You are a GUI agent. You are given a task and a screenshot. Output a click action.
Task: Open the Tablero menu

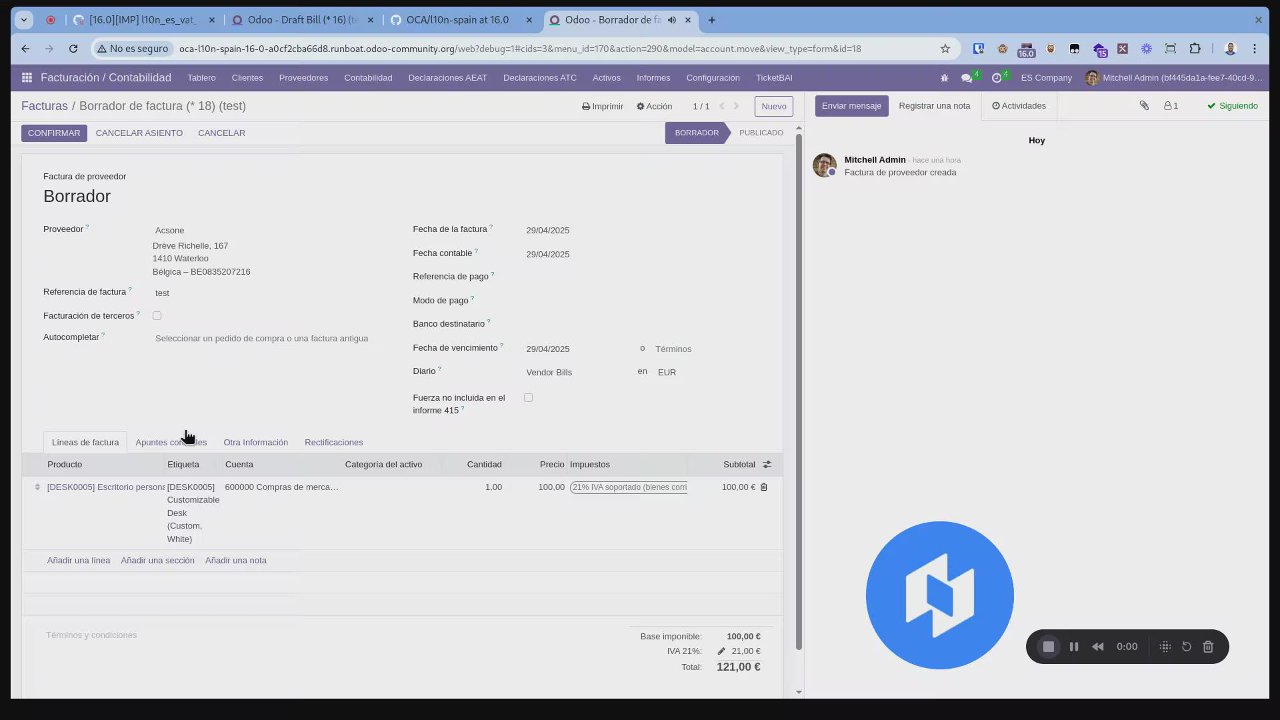[x=201, y=77]
